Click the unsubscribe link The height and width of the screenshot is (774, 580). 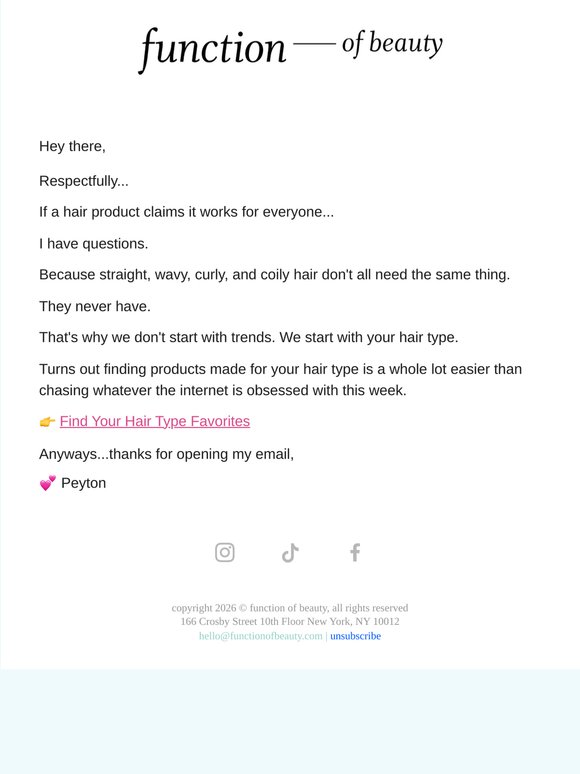click(355, 636)
